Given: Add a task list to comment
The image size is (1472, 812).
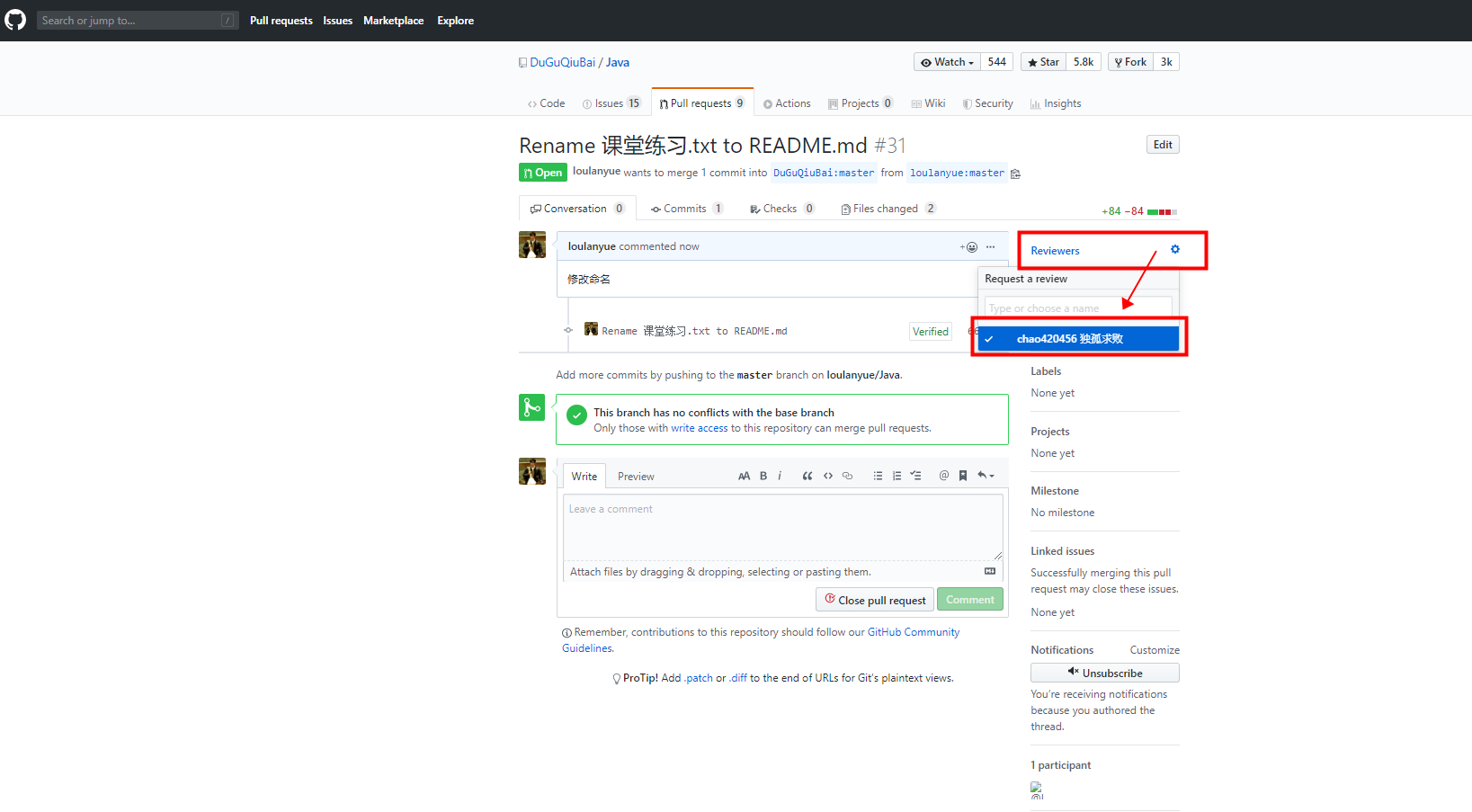Looking at the screenshot, I should [x=915, y=477].
